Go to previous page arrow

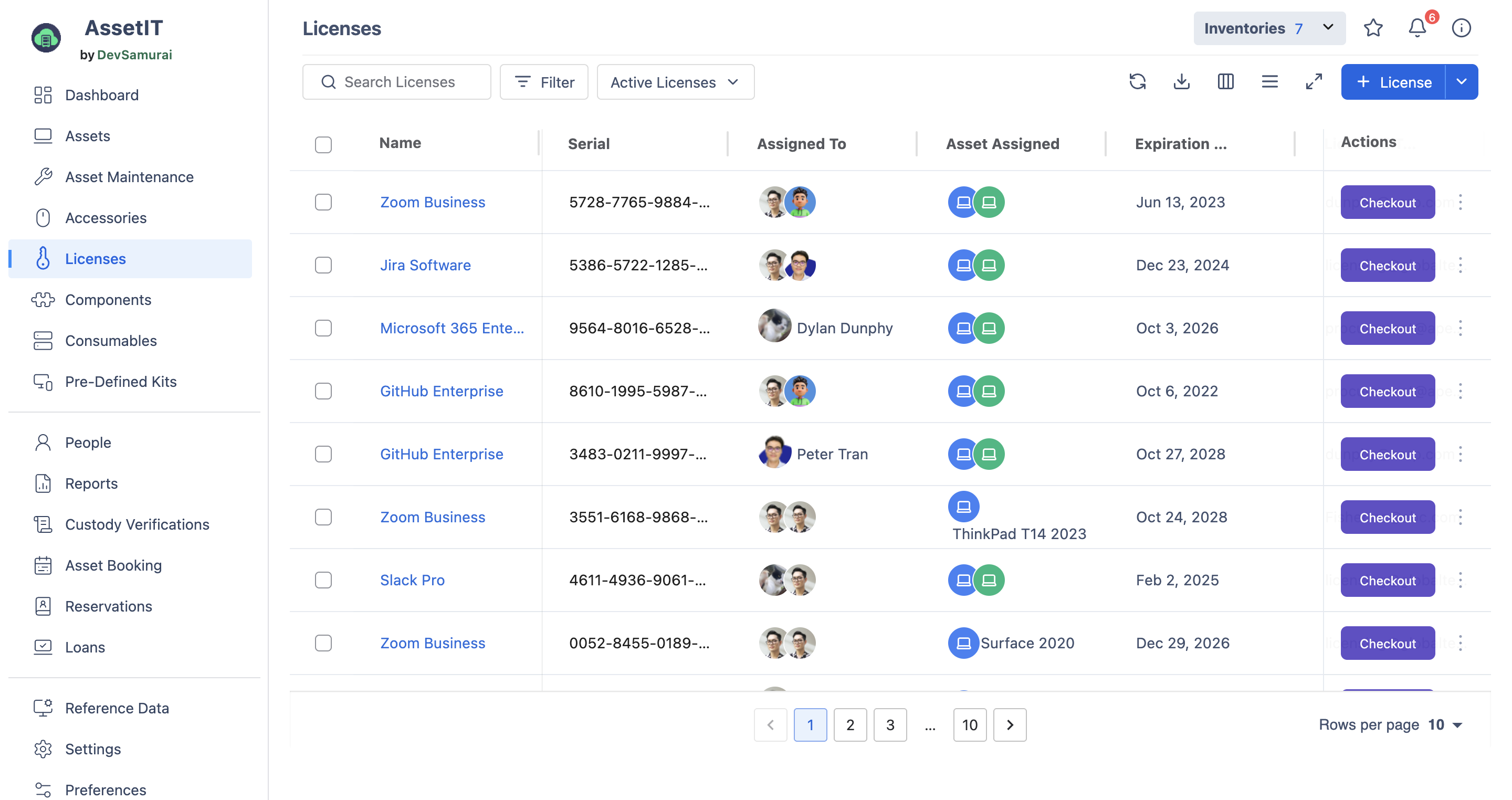770,725
